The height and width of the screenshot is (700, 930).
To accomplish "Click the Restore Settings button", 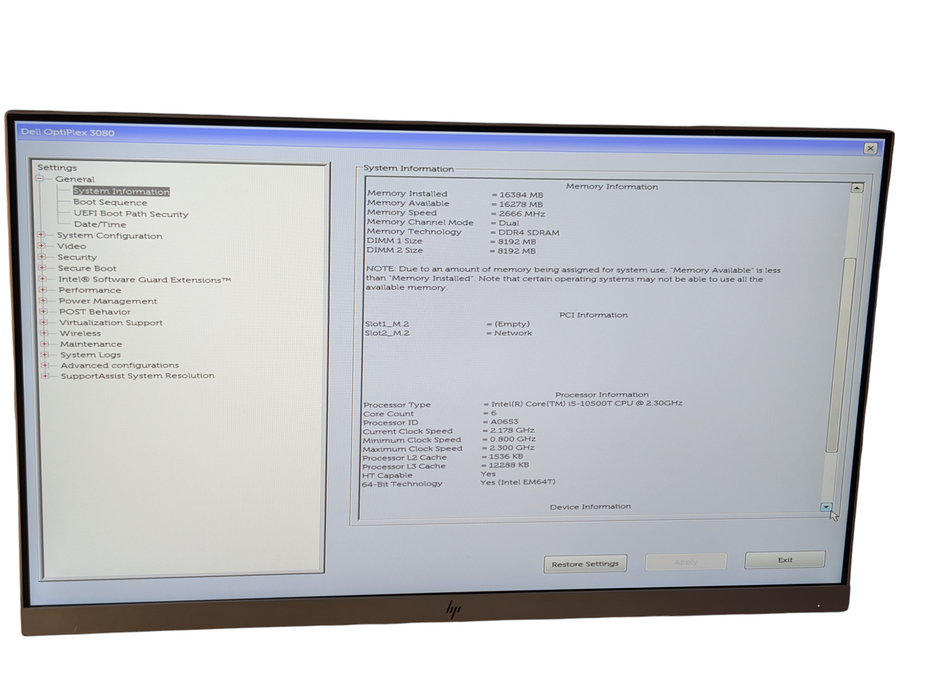I will pyautogui.click(x=585, y=564).
